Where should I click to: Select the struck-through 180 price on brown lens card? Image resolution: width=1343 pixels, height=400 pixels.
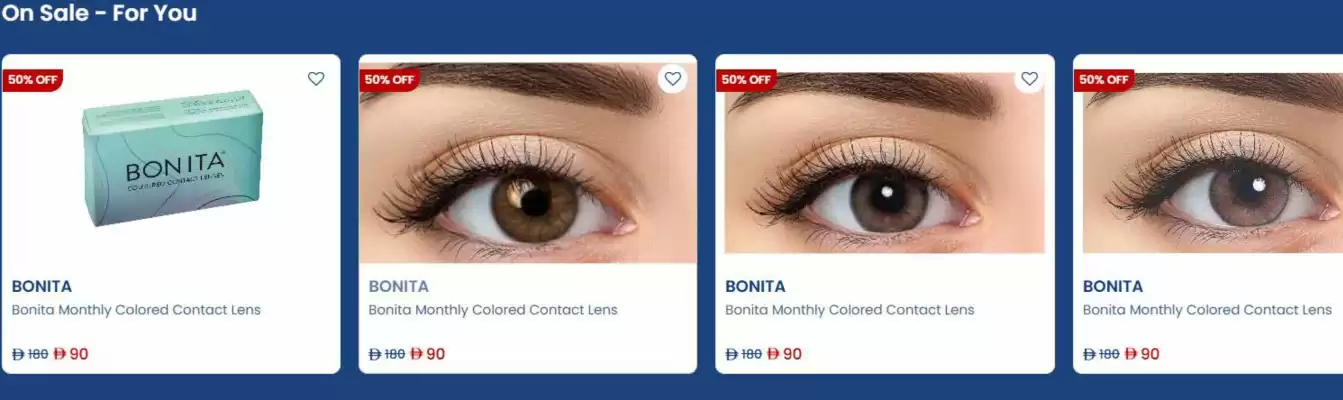click(387, 354)
